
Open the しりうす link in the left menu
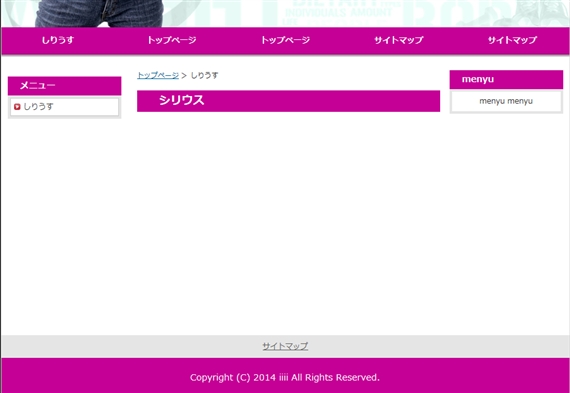pos(39,107)
